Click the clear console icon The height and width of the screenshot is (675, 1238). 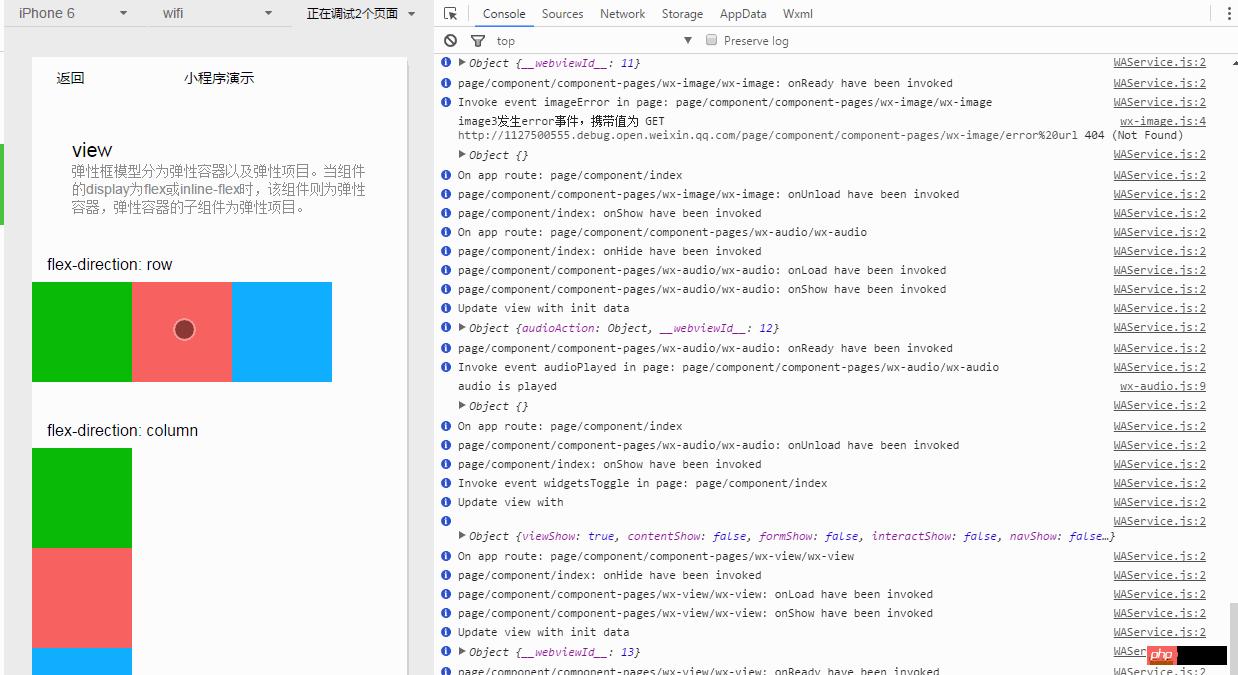pyautogui.click(x=450, y=40)
